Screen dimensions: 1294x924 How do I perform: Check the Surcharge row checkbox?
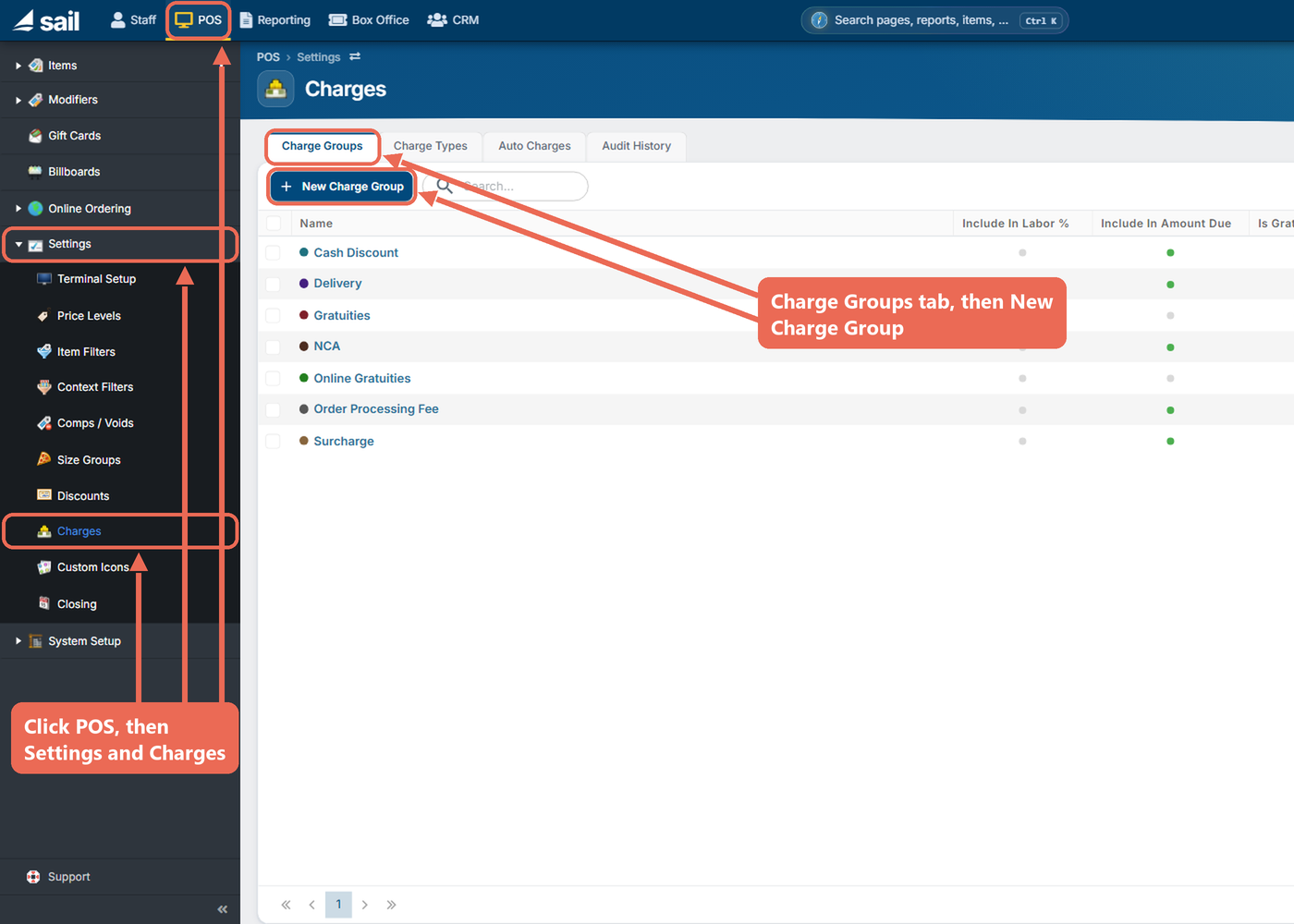click(273, 442)
